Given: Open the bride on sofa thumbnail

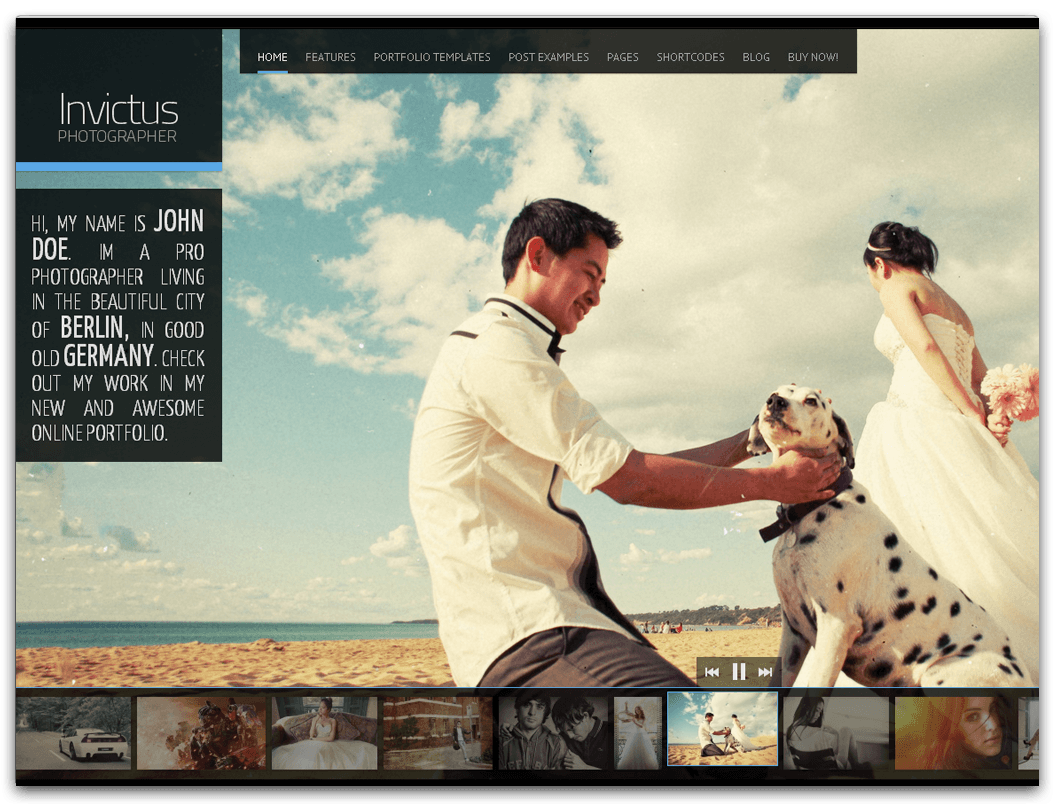Looking at the screenshot, I should pos(324,733).
